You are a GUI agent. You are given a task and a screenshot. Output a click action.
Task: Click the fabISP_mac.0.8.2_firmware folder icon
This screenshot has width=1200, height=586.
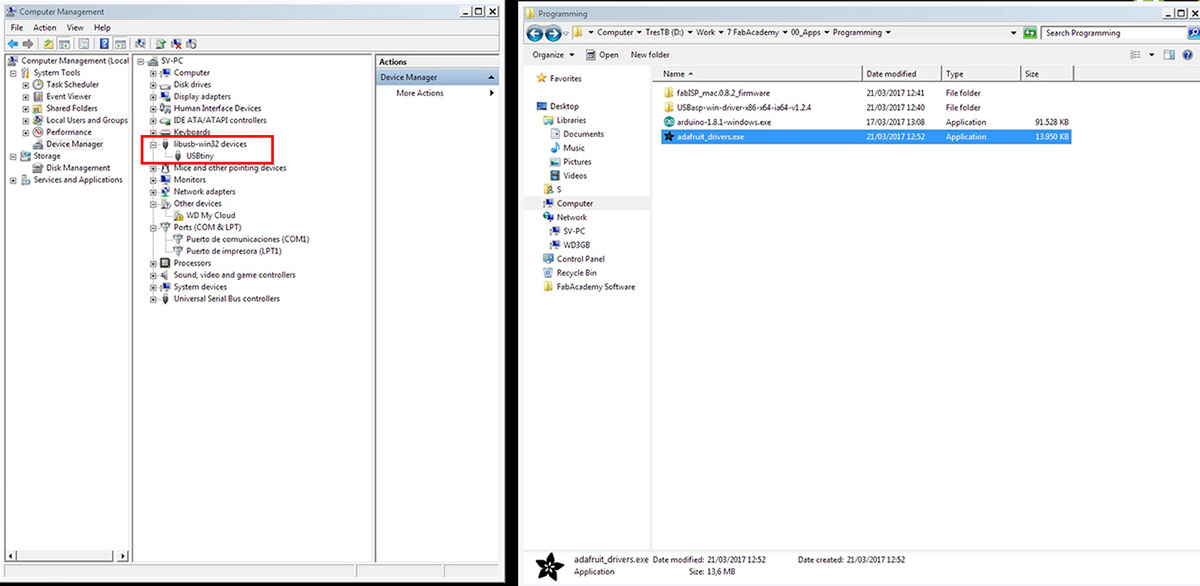pyautogui.click(x=669, y=93)
